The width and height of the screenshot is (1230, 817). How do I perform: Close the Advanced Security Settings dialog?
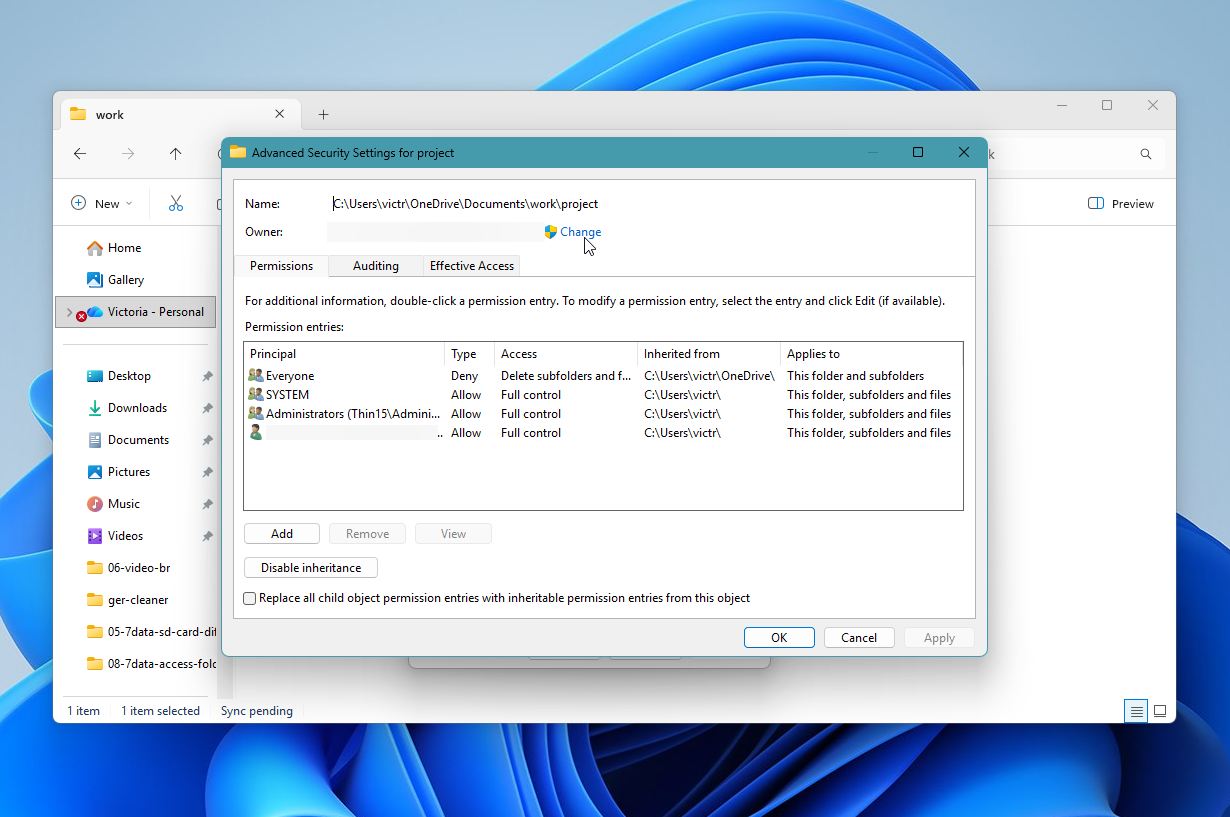coord(963,152)
